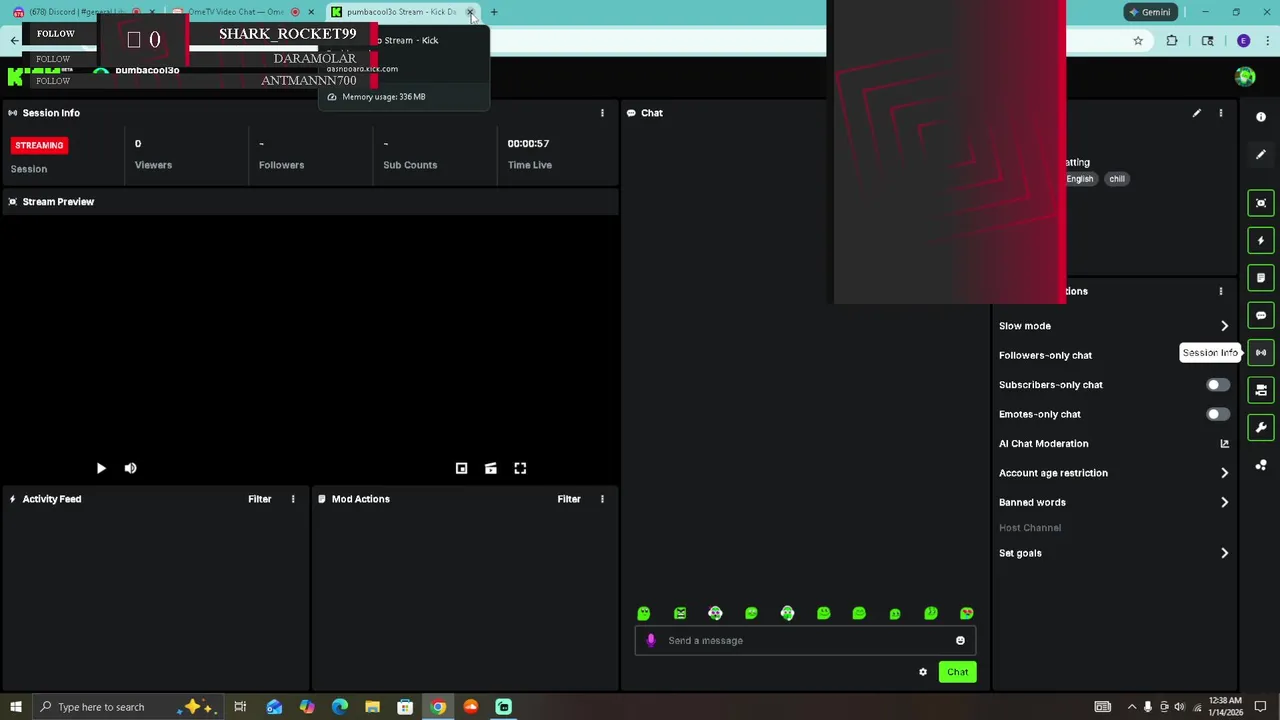Expand Account age restriction
1280x720 pixels.
[x=1224, y=473]
